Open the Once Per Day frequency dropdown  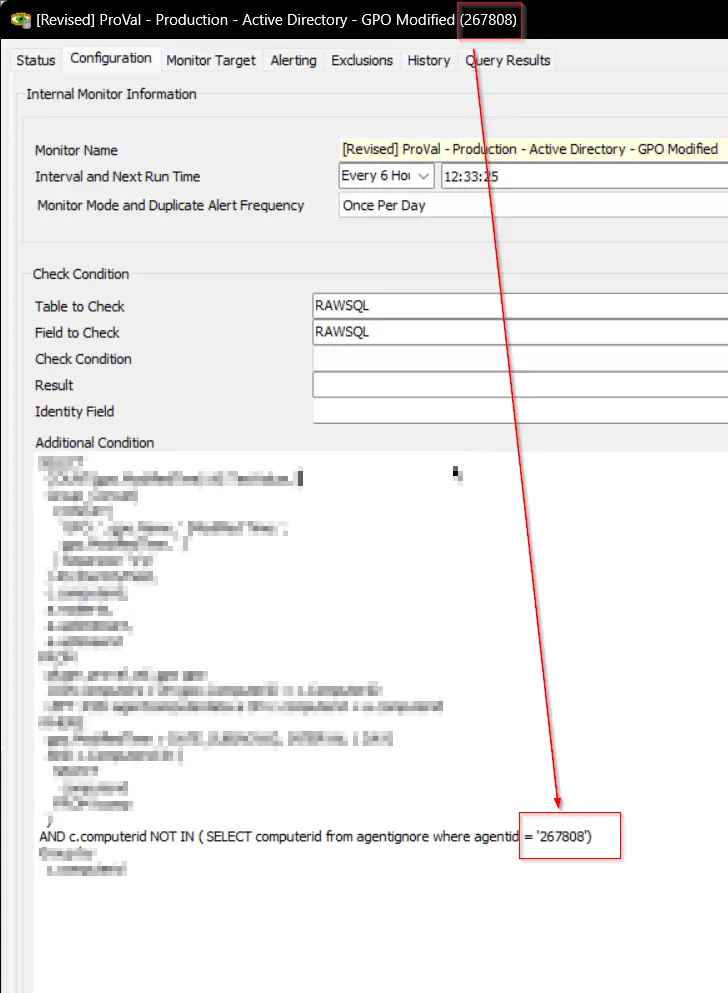(x=533, y=205)
